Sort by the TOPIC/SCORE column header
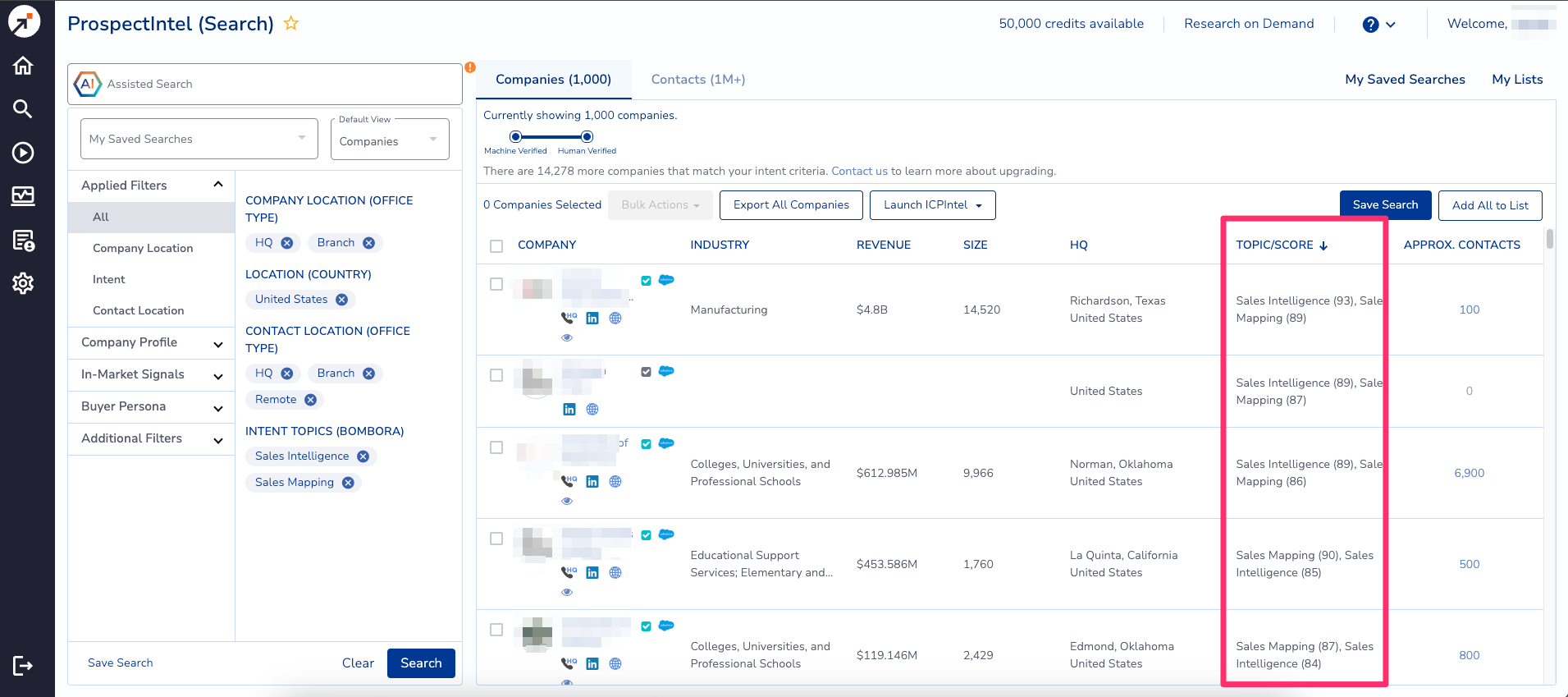The width and height of the screenshot is (1568, 697). click(1282, 245)
